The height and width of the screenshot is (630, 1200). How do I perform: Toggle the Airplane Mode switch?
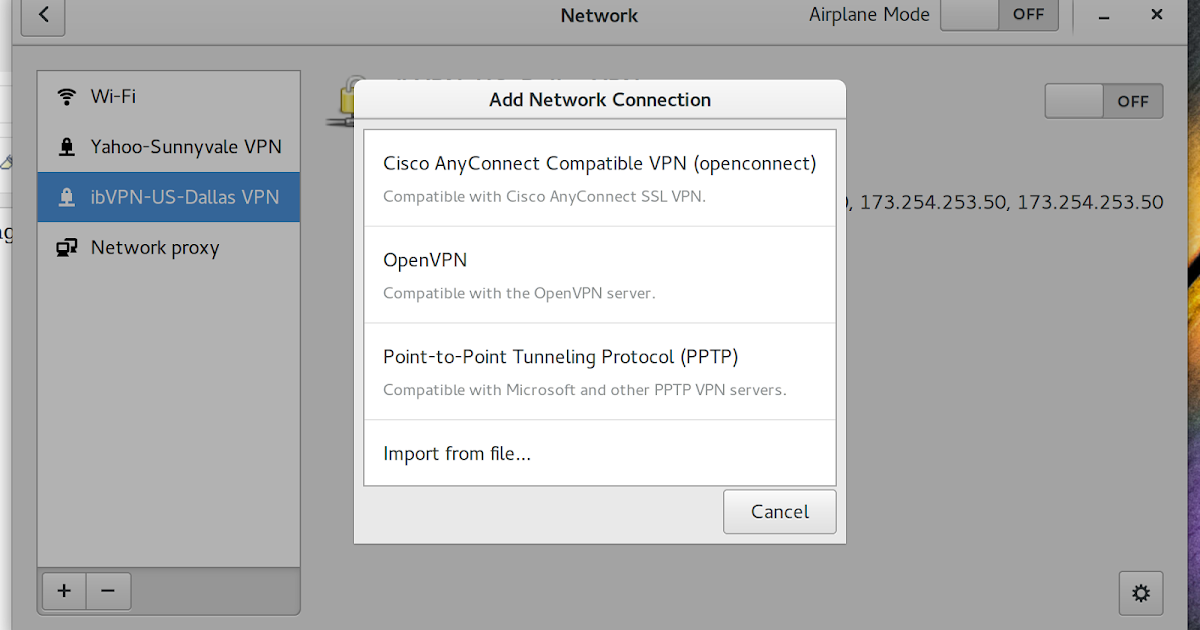(x=998, y=14)
